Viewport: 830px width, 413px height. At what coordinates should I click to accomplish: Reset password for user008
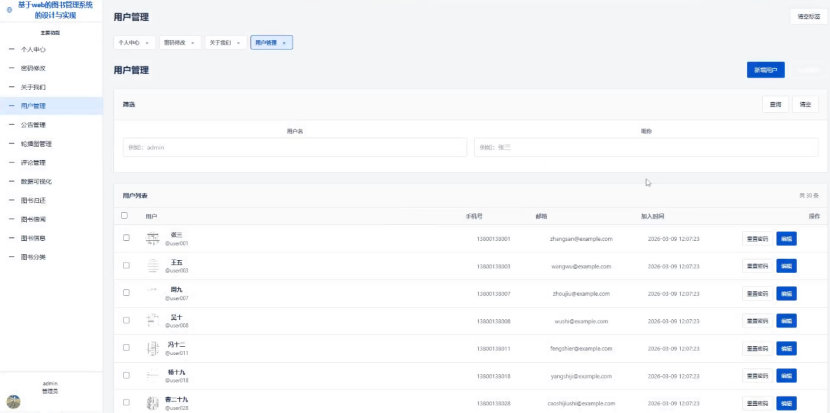click(x=757, y=321)
